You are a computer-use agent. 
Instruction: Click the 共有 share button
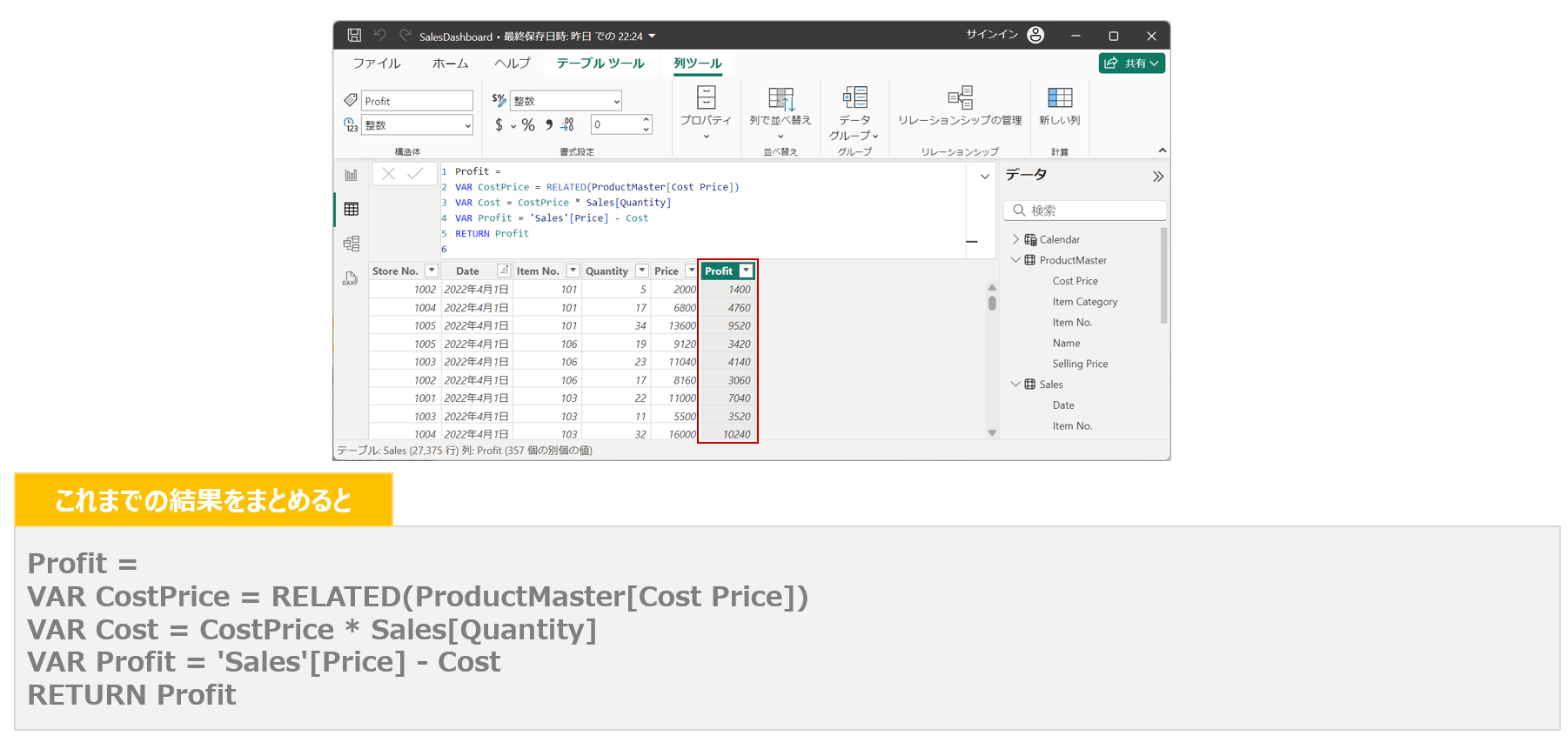coord(1131,64)
